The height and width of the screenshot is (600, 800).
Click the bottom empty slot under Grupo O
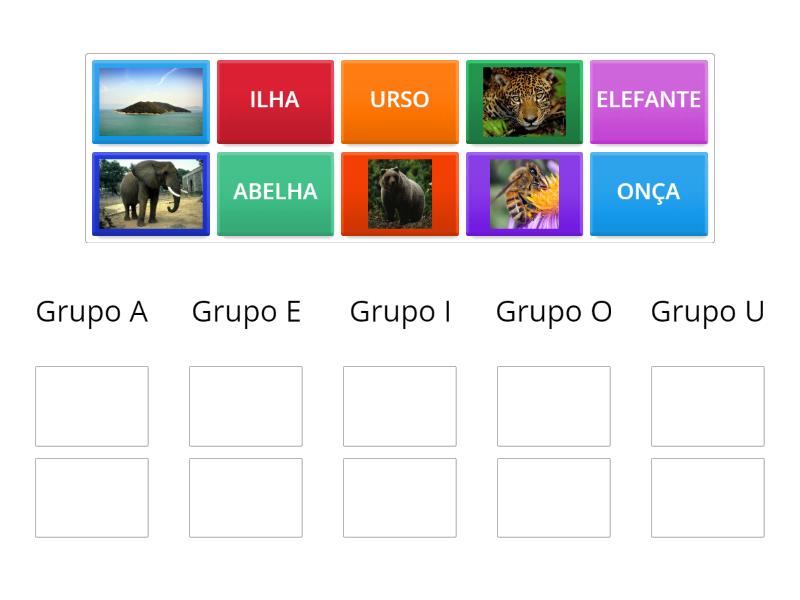[x=554, y=497]
